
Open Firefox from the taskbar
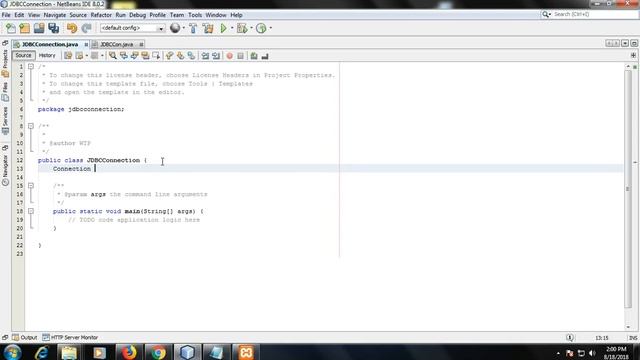(x=129, y=352)
